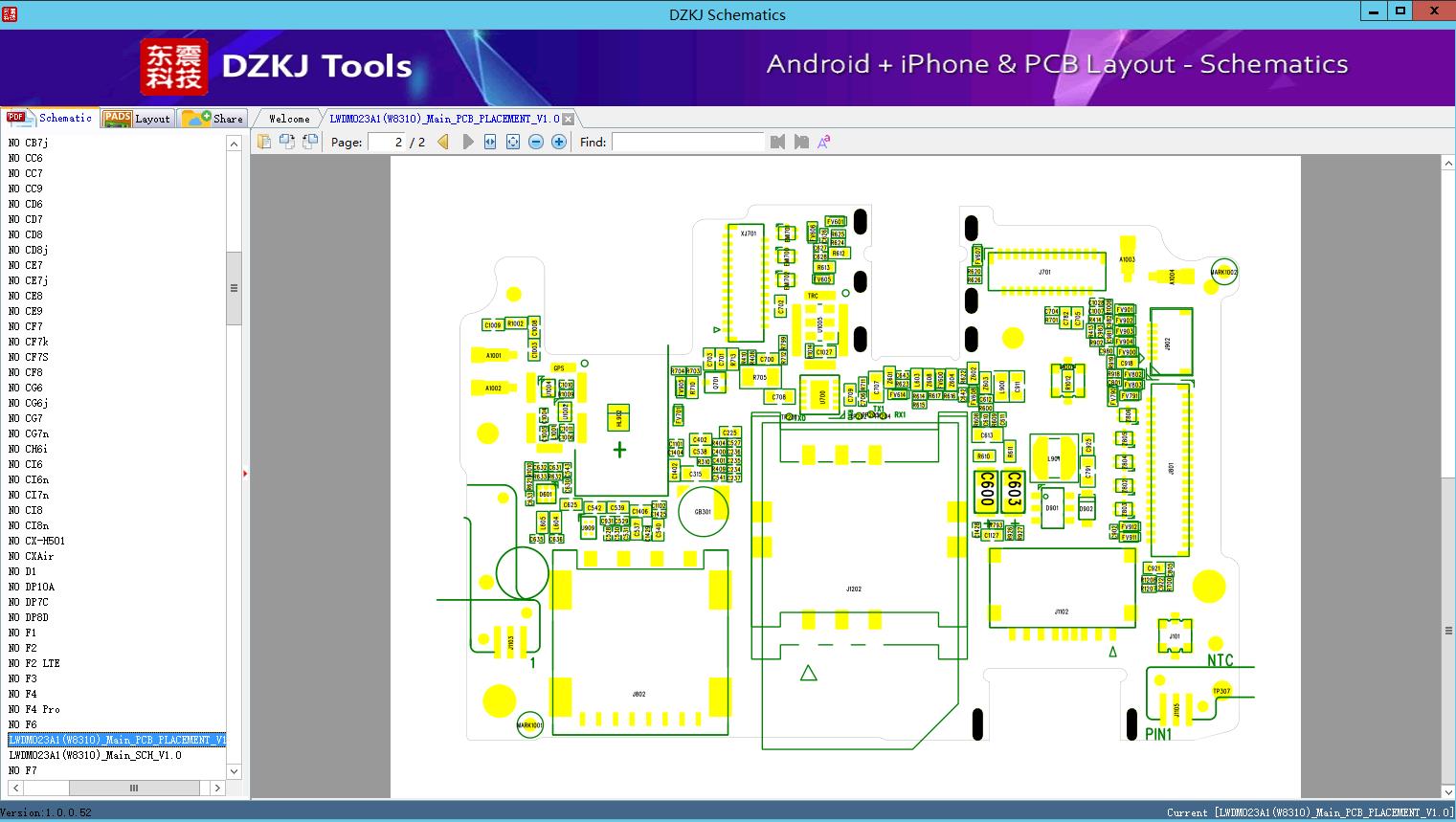Select the NO F2 LTE list entry

click(x=34, y=663)
